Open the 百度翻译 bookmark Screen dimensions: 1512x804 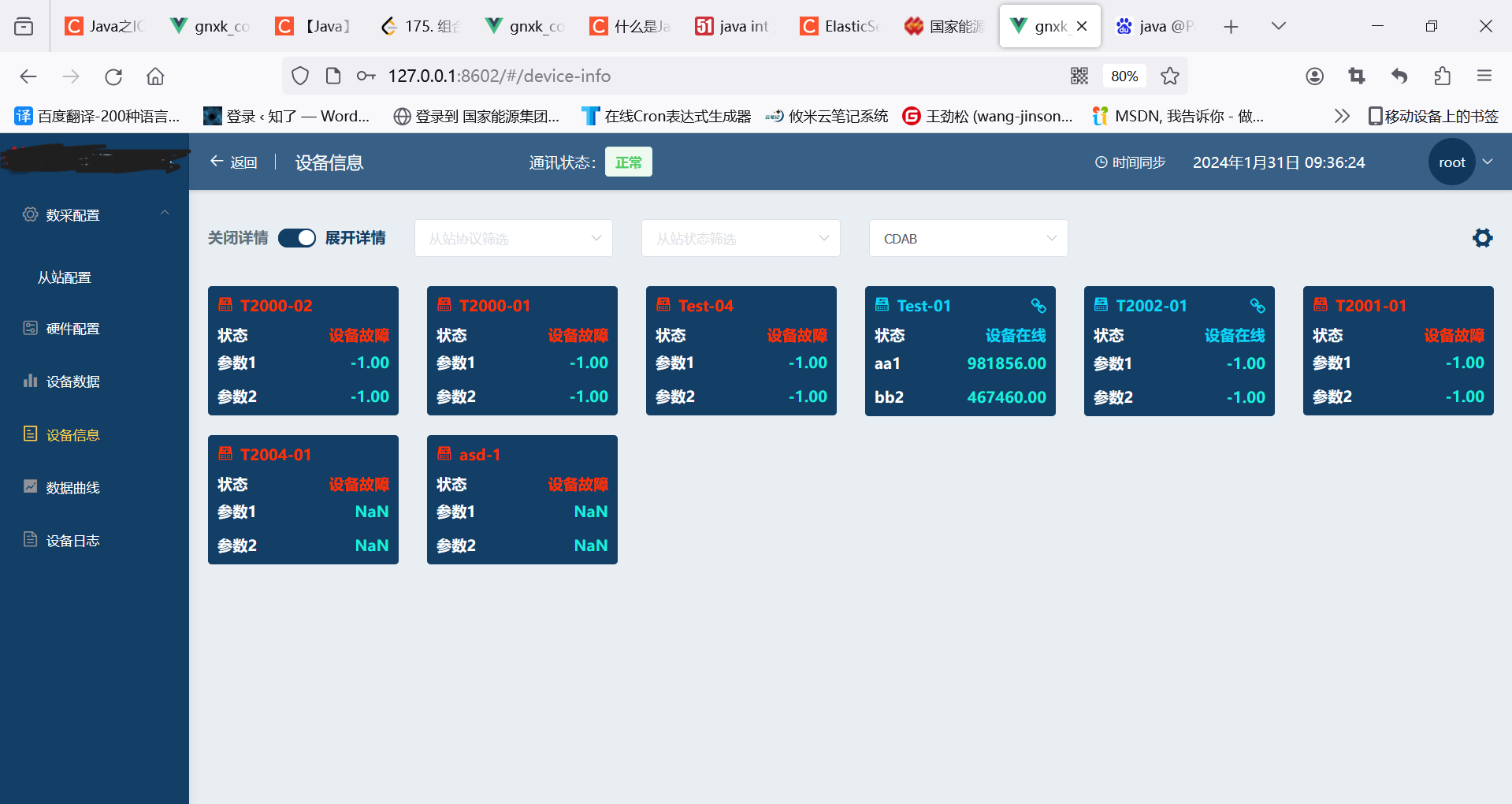pos(98,116)
